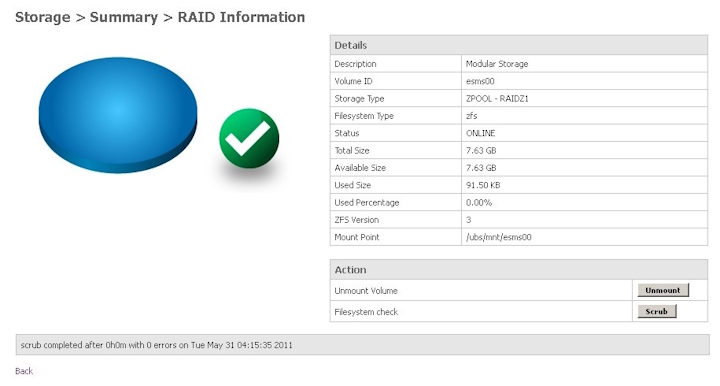Select the Volume ID value 'esms00'
Screen dimensions: 720x386
click(x=480, y=81)
